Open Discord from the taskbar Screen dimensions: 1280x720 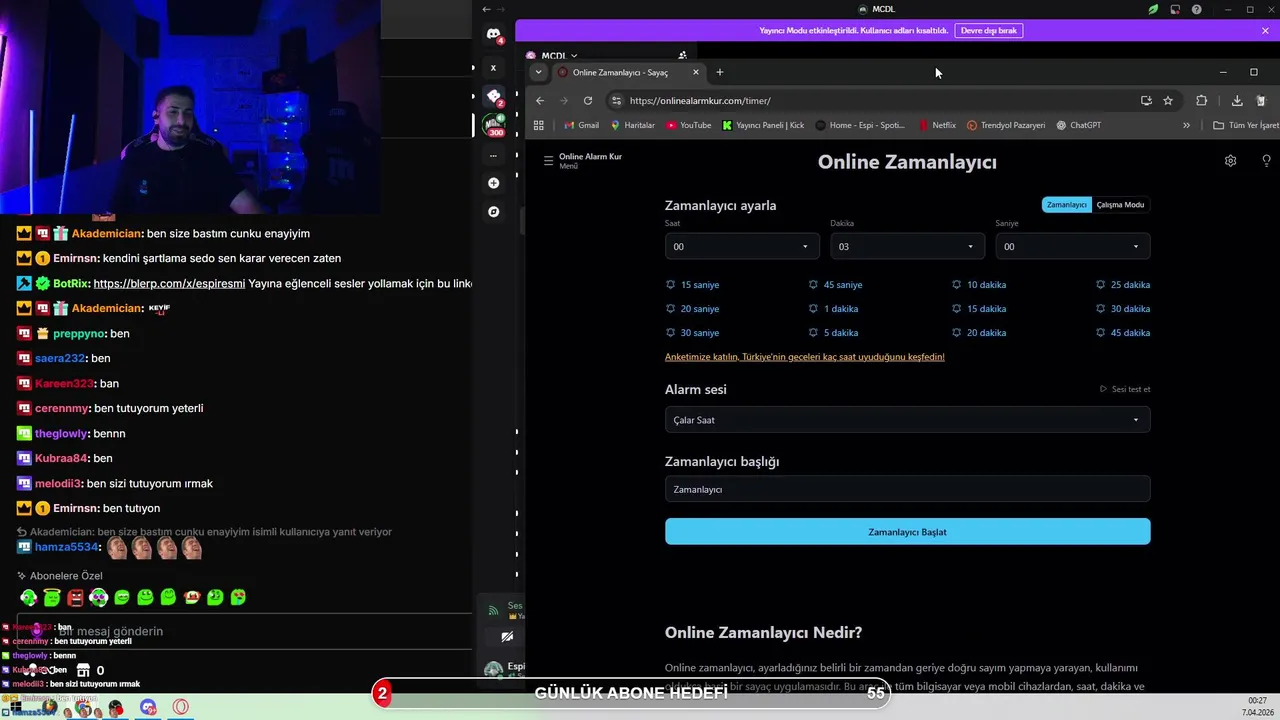coord(148,708)
